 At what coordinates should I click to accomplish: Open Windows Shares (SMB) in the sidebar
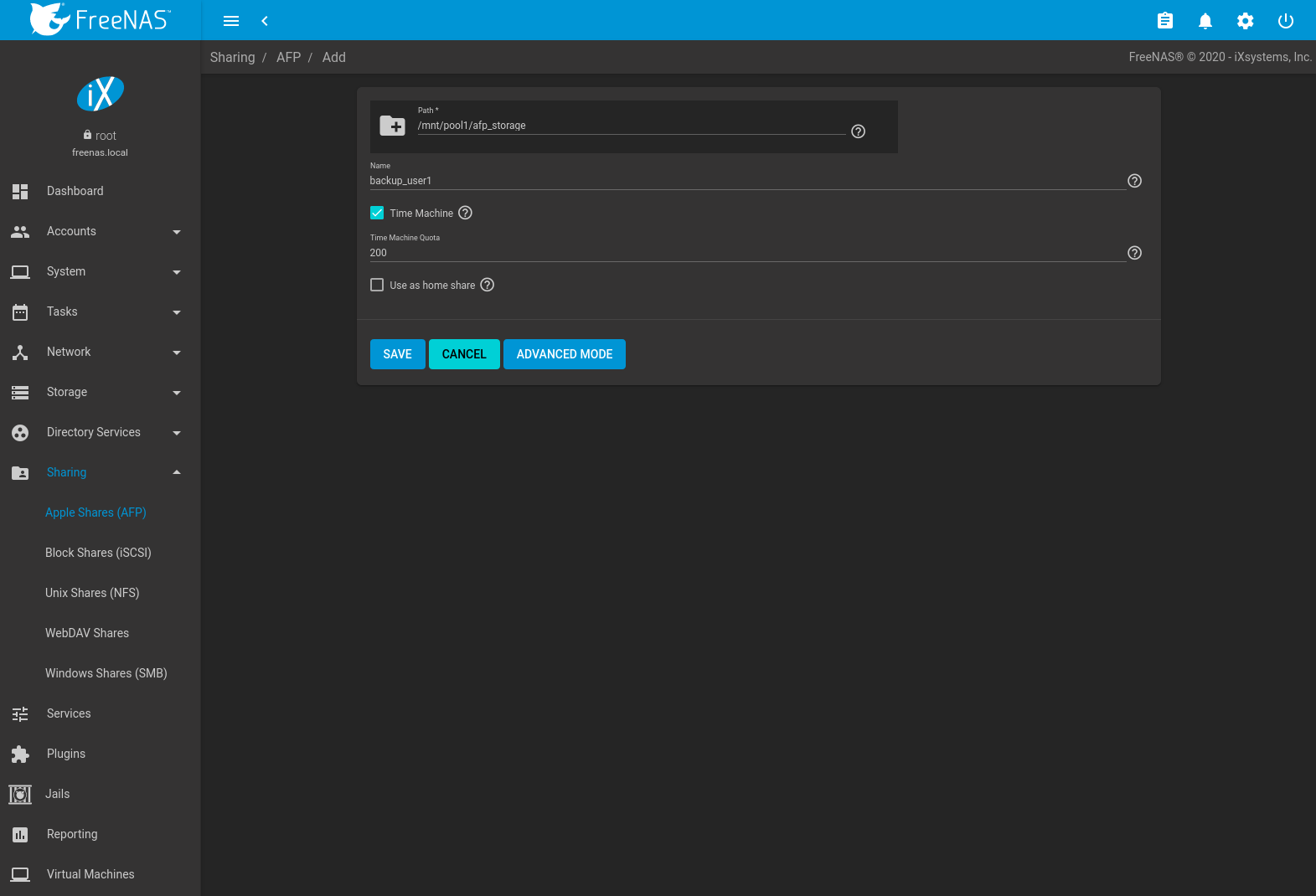click(x=106, y=673)
